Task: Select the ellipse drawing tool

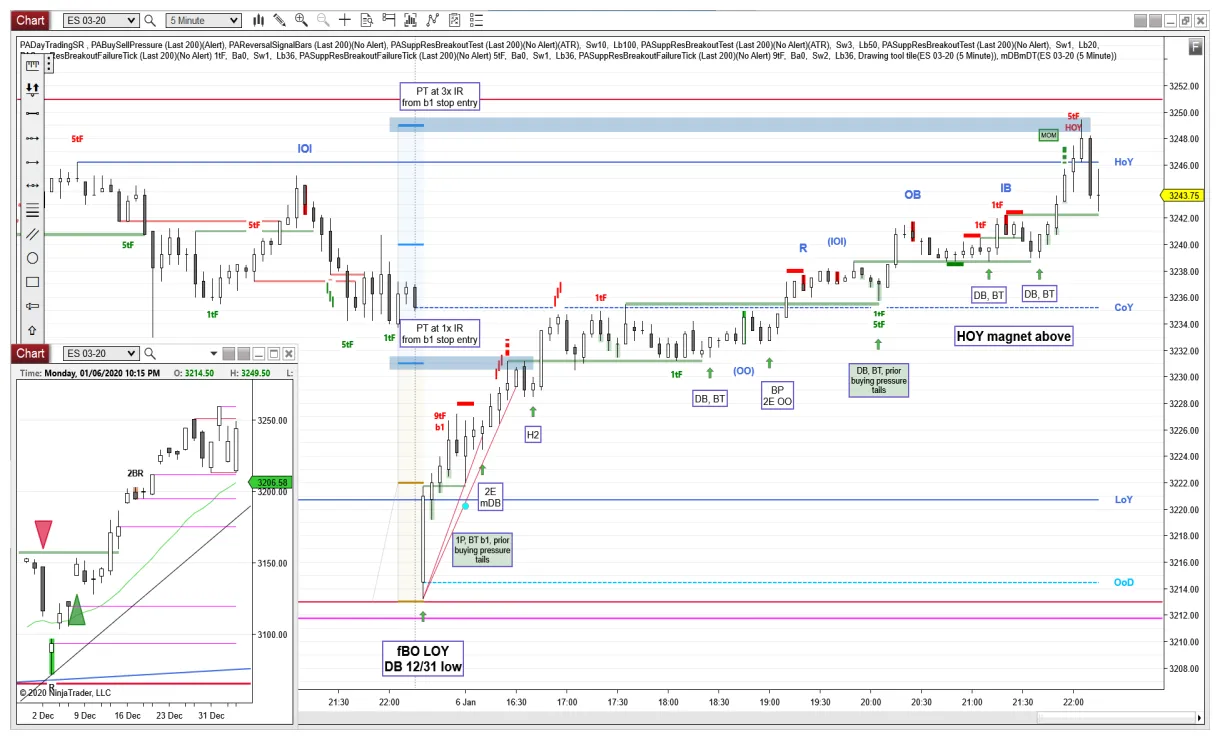Action: coord(33,256)
